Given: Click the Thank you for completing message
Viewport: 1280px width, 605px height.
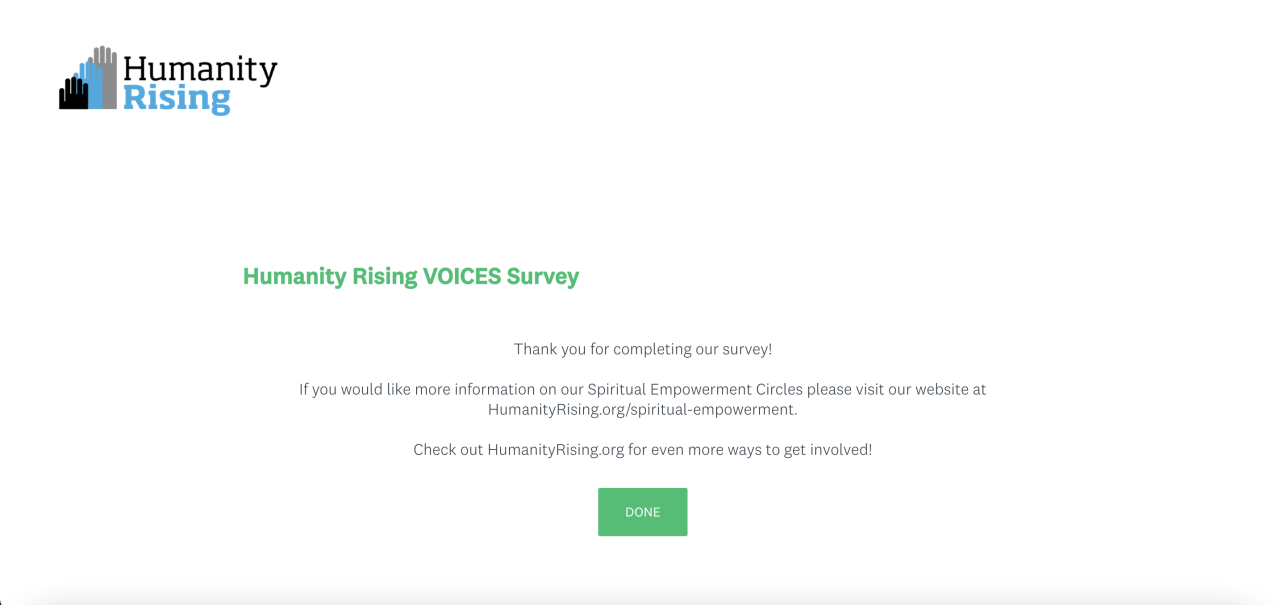Looking at the screenshot, I should [642, 349].
